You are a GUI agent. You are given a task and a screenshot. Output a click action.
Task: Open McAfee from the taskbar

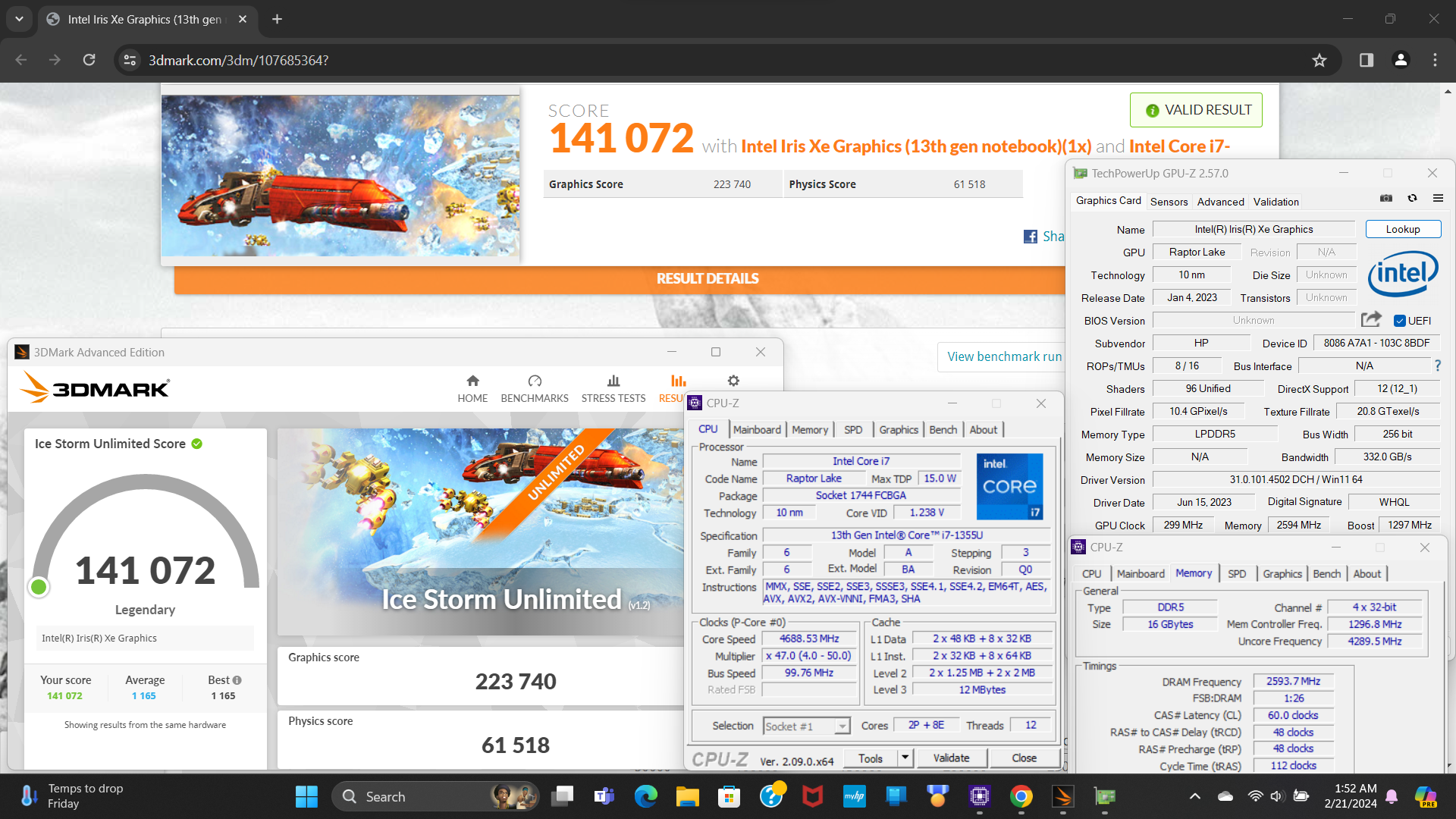coord(812,796)
